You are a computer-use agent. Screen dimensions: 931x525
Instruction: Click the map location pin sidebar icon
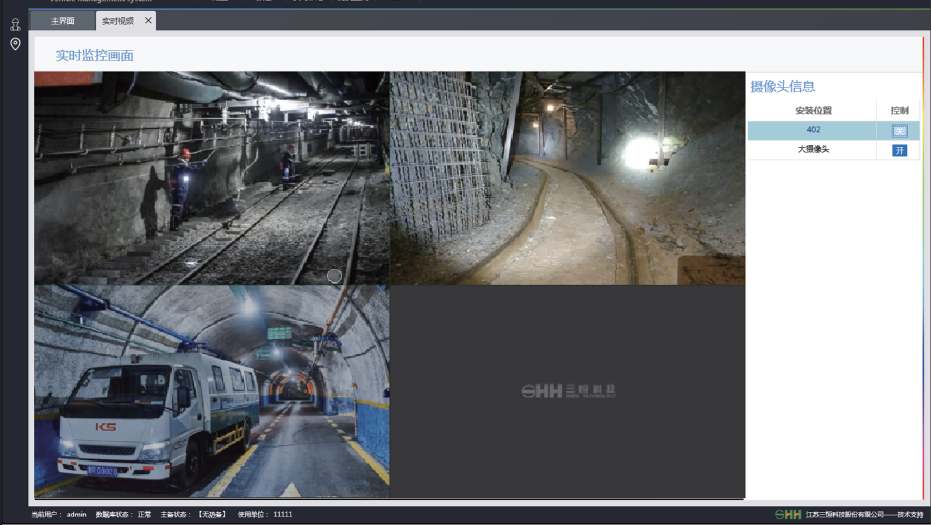[x=15, y=44]
